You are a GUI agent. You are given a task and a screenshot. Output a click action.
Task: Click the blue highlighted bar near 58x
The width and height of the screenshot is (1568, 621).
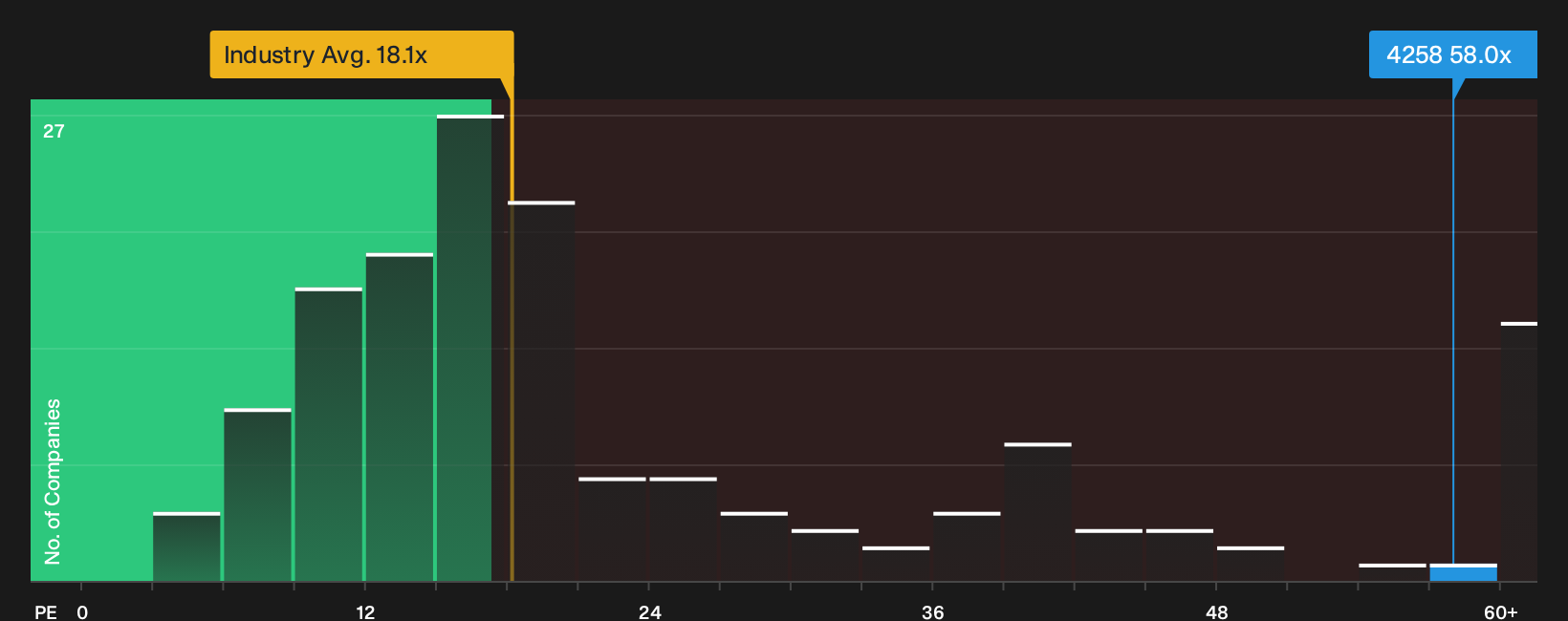pos(1463,572)
